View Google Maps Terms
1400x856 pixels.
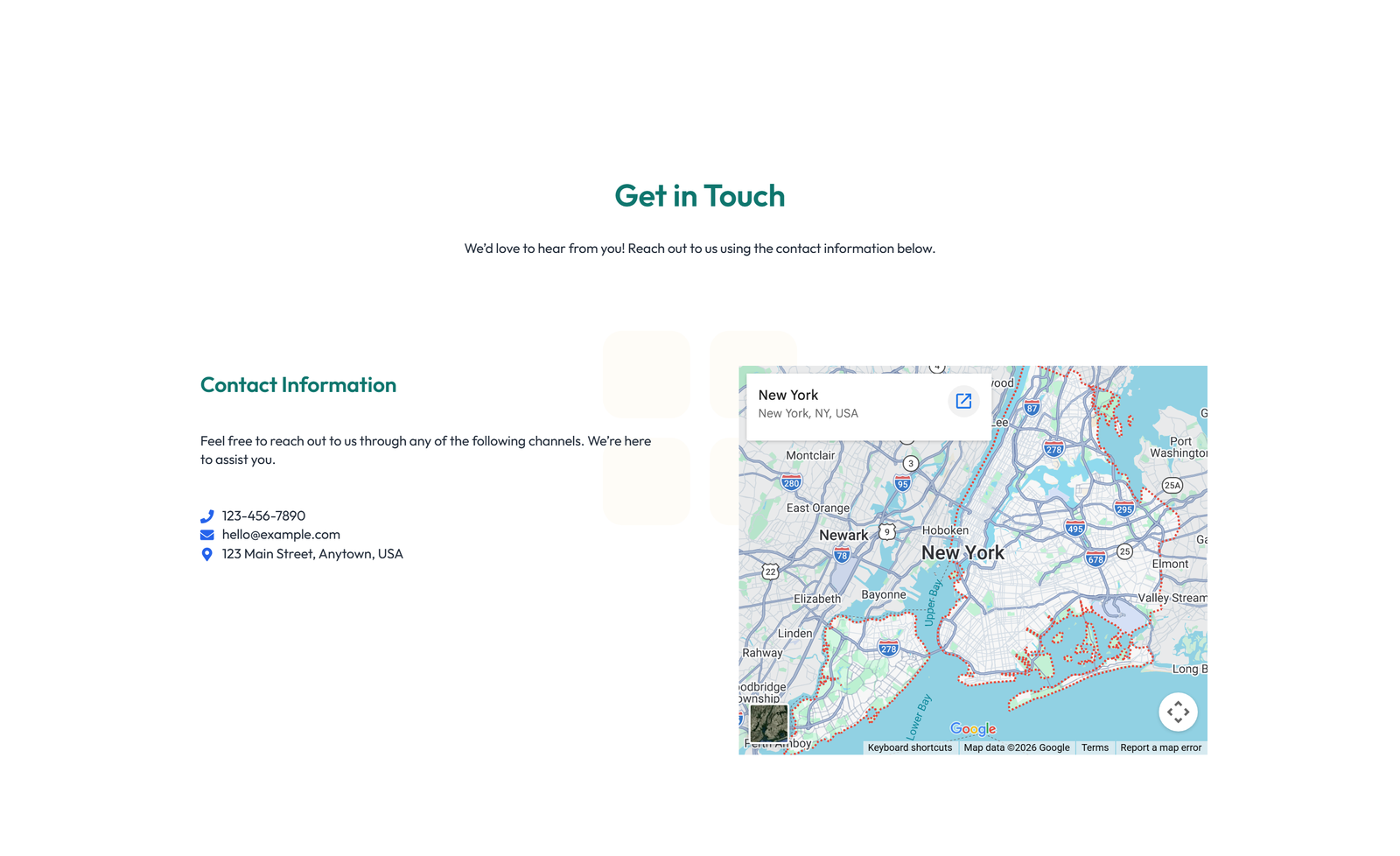click(1095, 747)
